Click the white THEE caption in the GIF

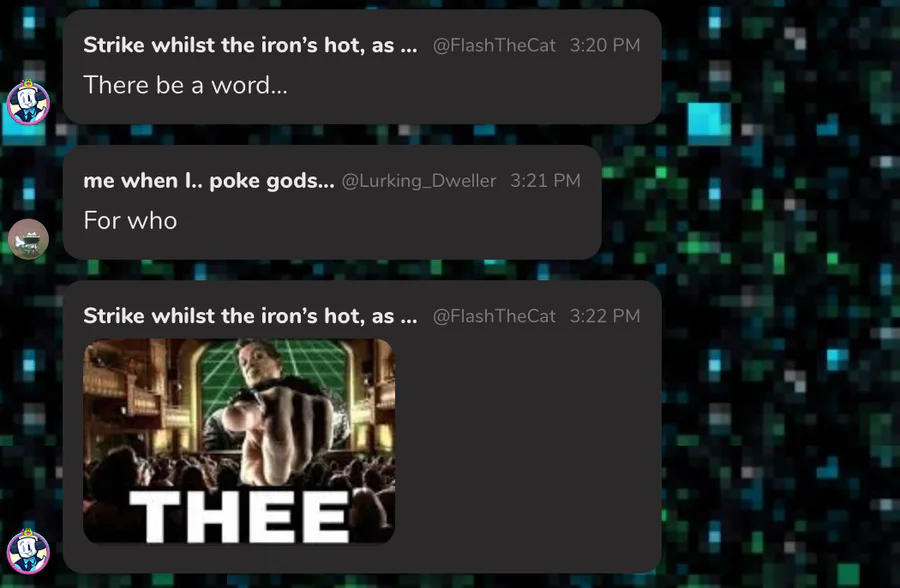coord(239,517)
